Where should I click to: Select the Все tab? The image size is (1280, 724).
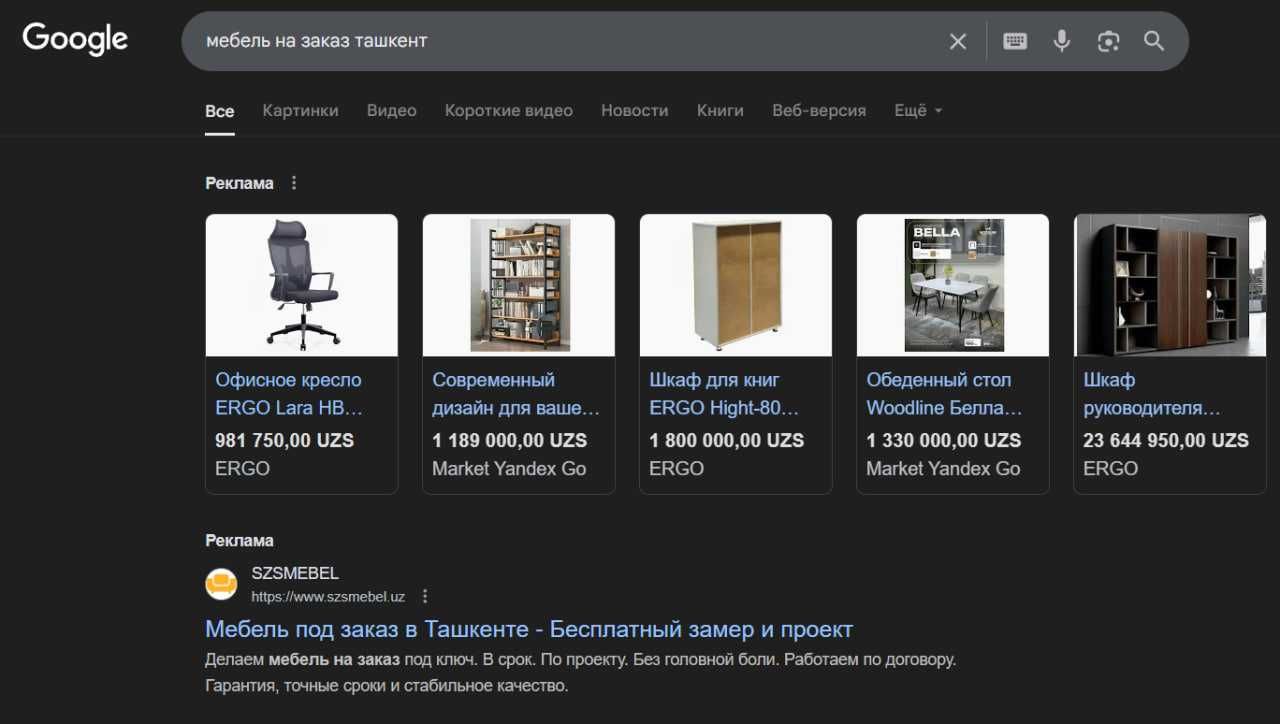[220, 111]
